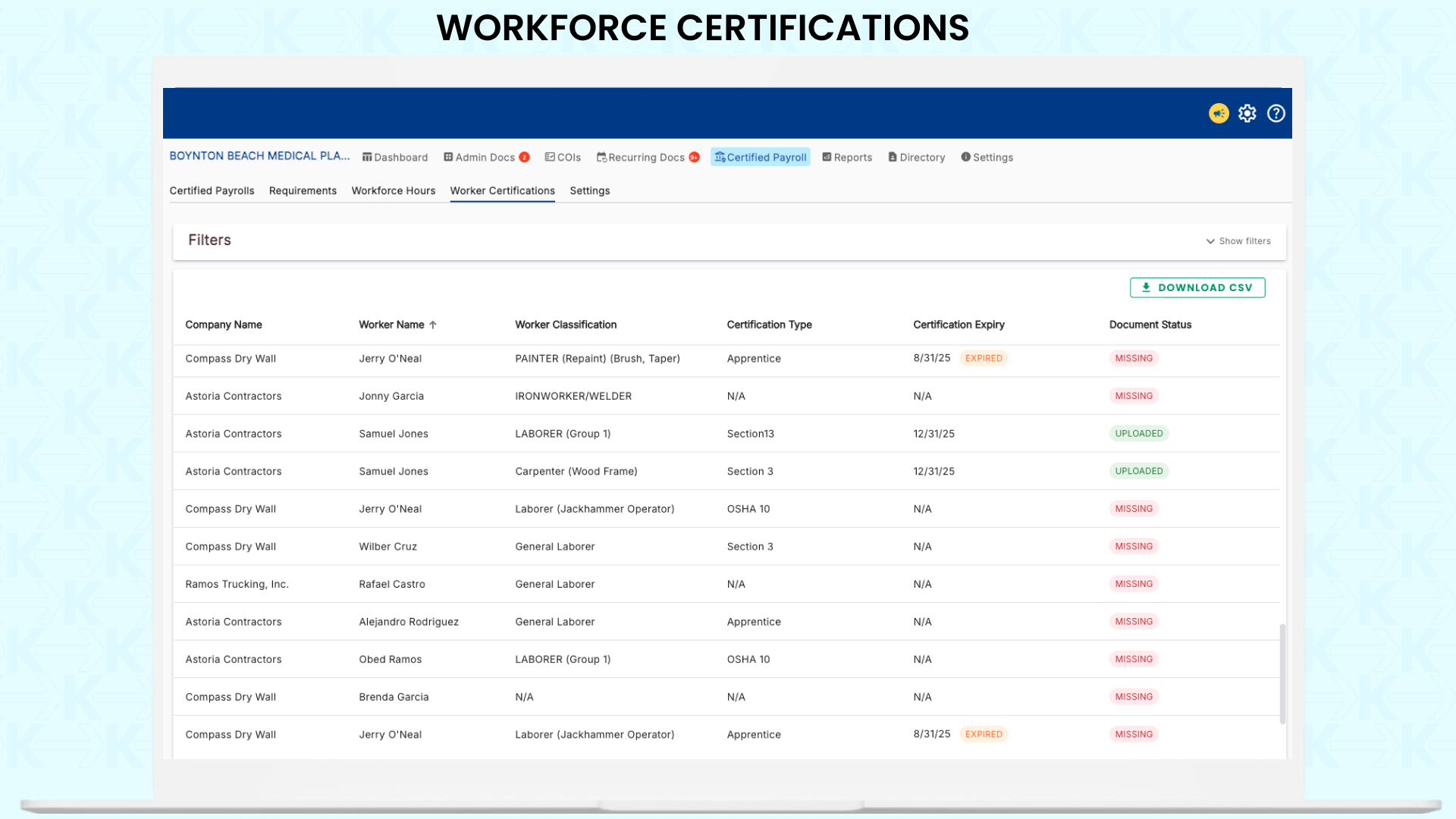Image resolution: width=1456 pixels, height=819 pixels.
Task: Select the Requirements tab
Action: [x=303, y=191]
